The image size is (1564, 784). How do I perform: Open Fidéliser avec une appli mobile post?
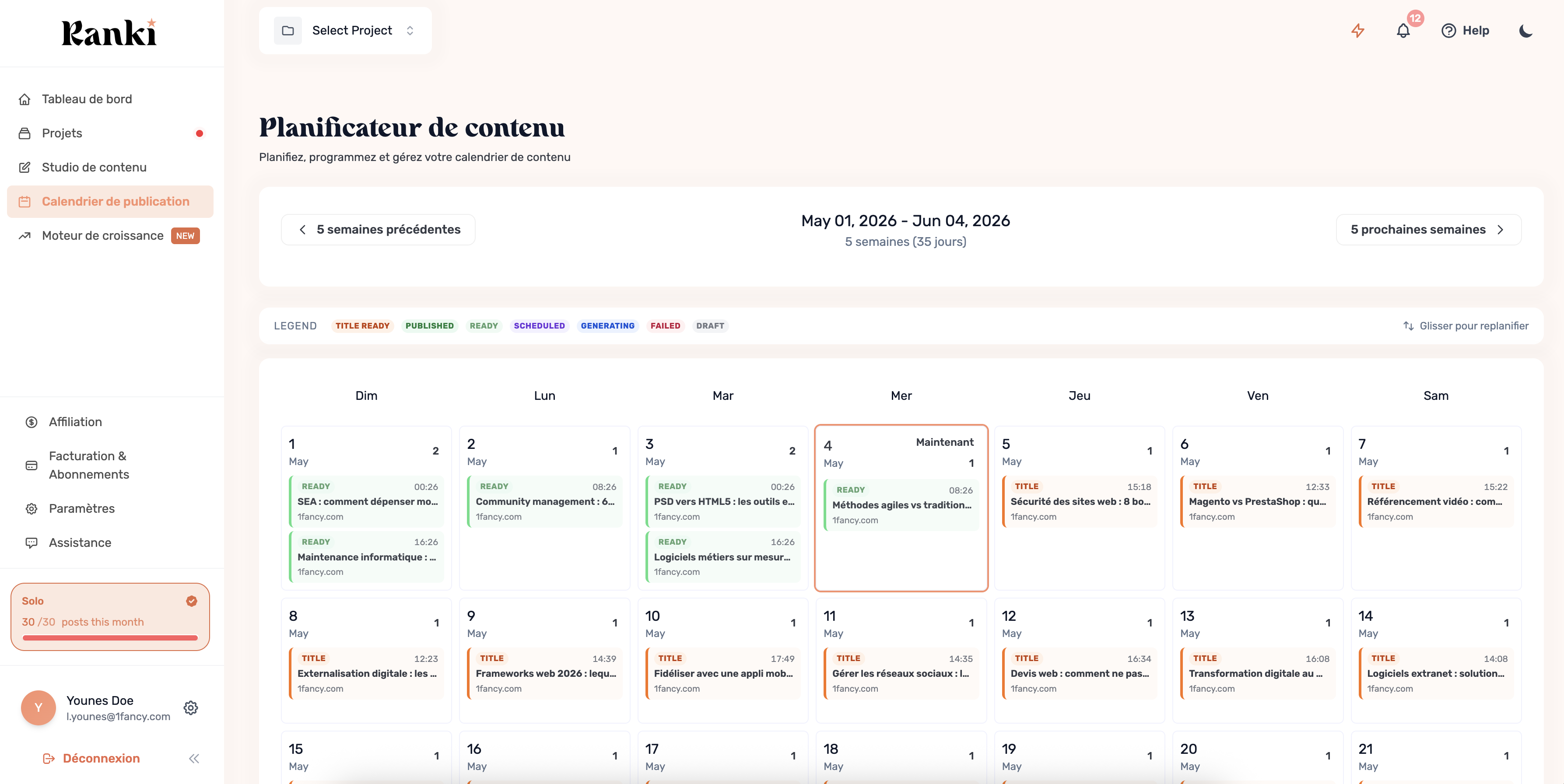click(722, 673)
